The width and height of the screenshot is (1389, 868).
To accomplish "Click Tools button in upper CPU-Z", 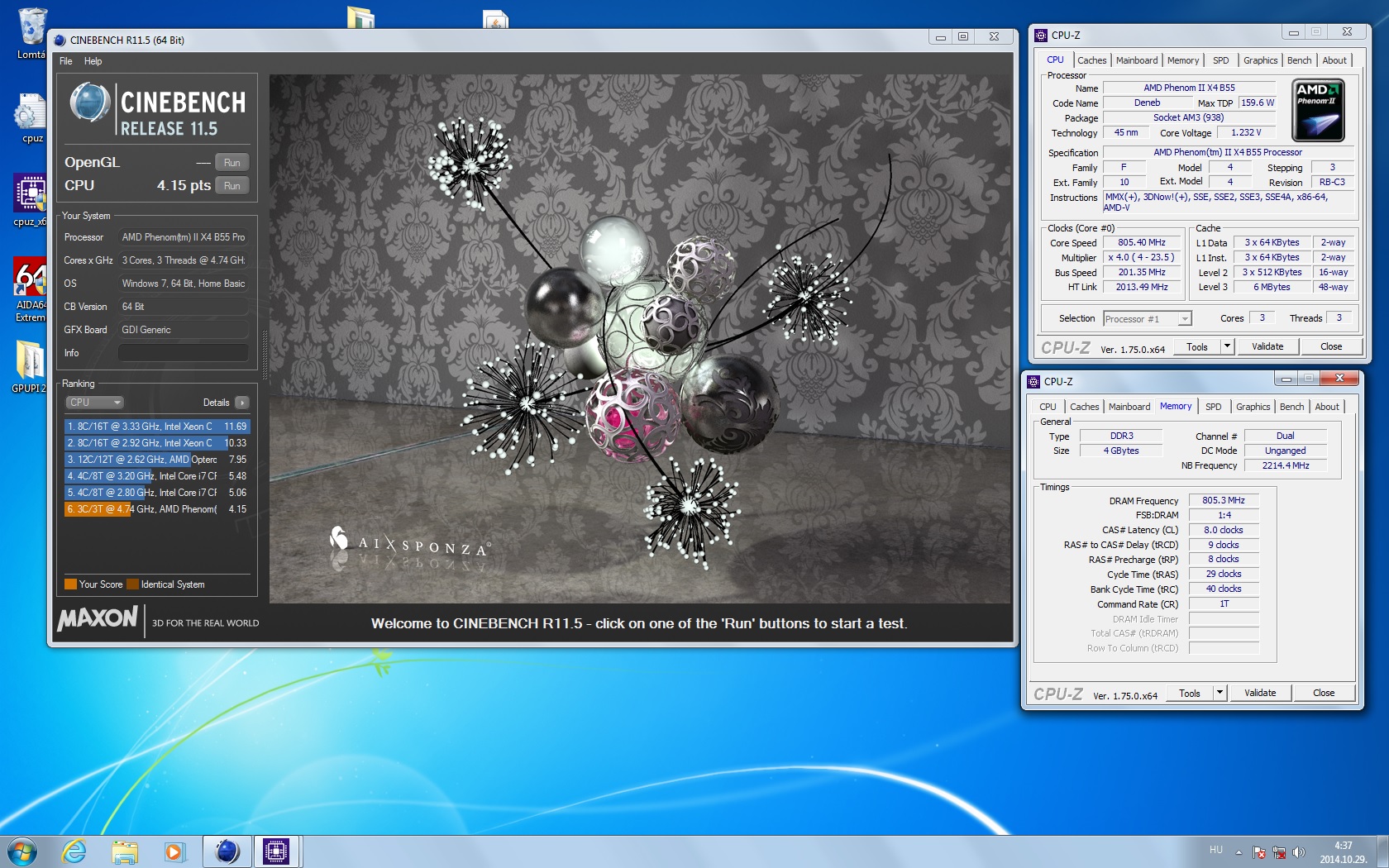I will [1196, 347].
